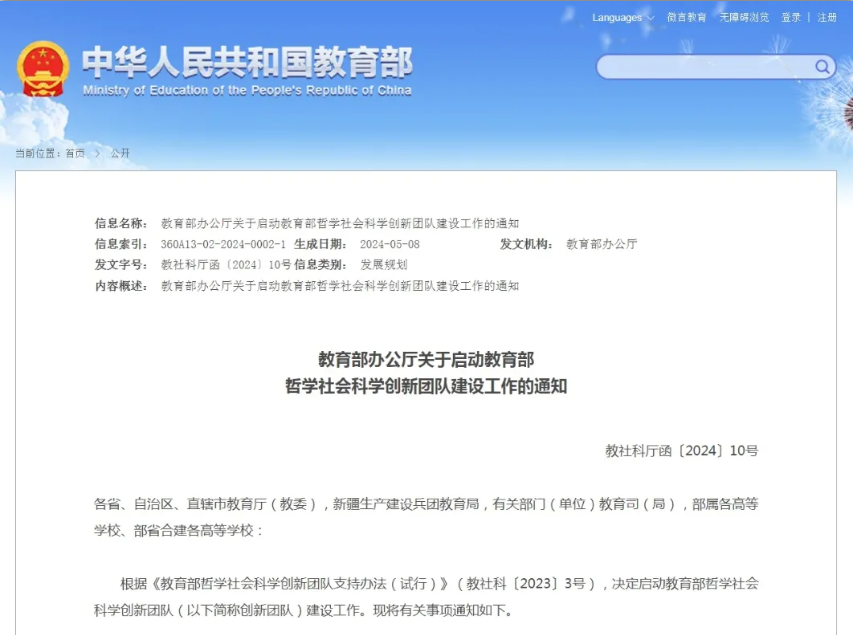The height and width of the screenshot is (635, 853).
Task: Click the national emblem logo
Action: click(x=44, y=68)
